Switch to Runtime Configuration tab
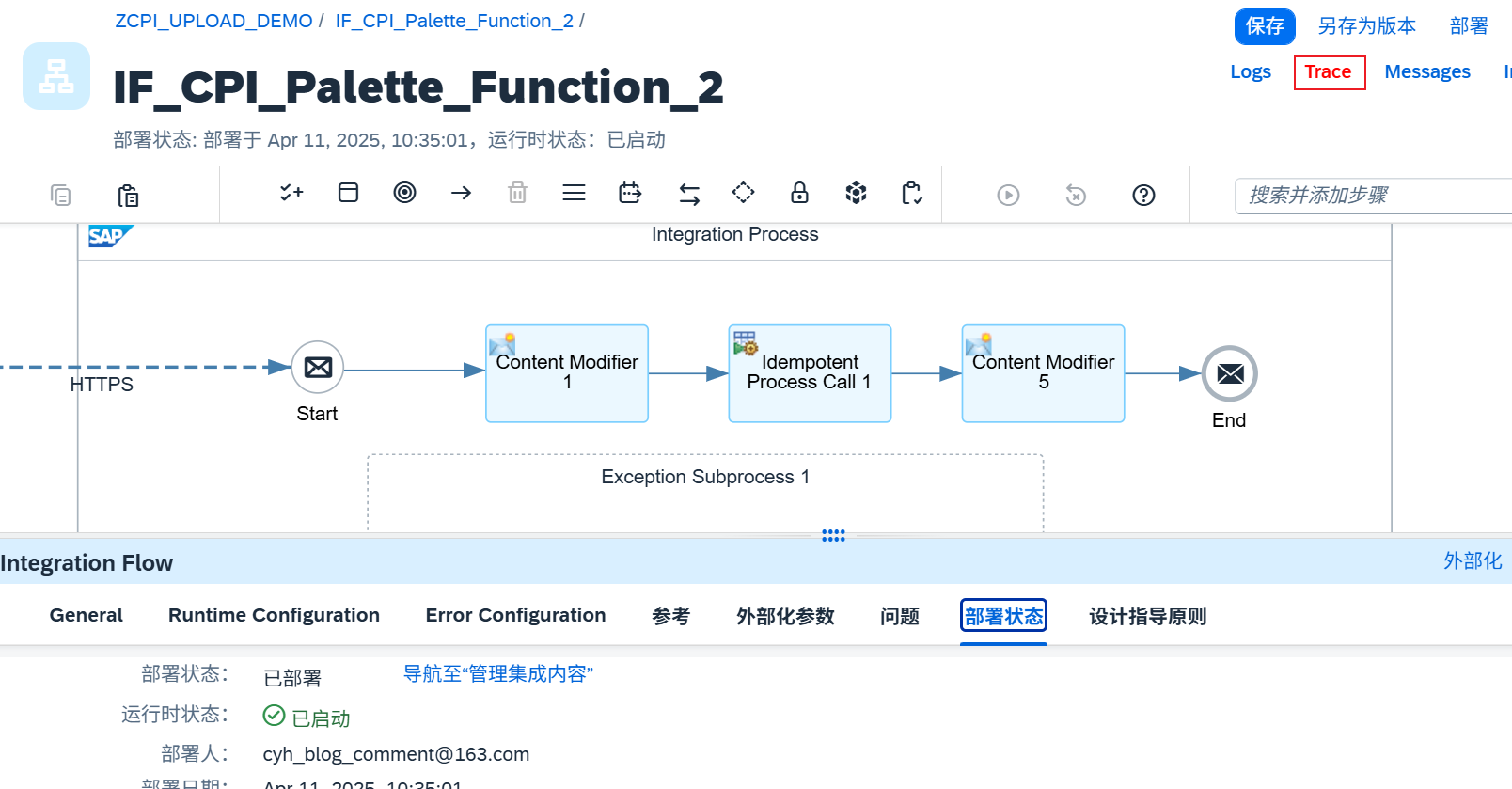The width and height of the screenshot is (1512, 789). [x=274, y=615]
